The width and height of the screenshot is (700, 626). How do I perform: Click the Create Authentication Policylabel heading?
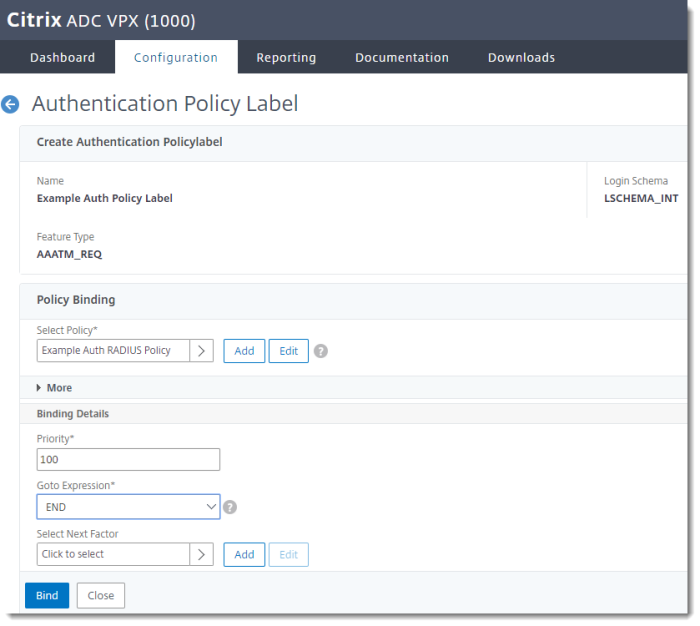pos(129,142)
